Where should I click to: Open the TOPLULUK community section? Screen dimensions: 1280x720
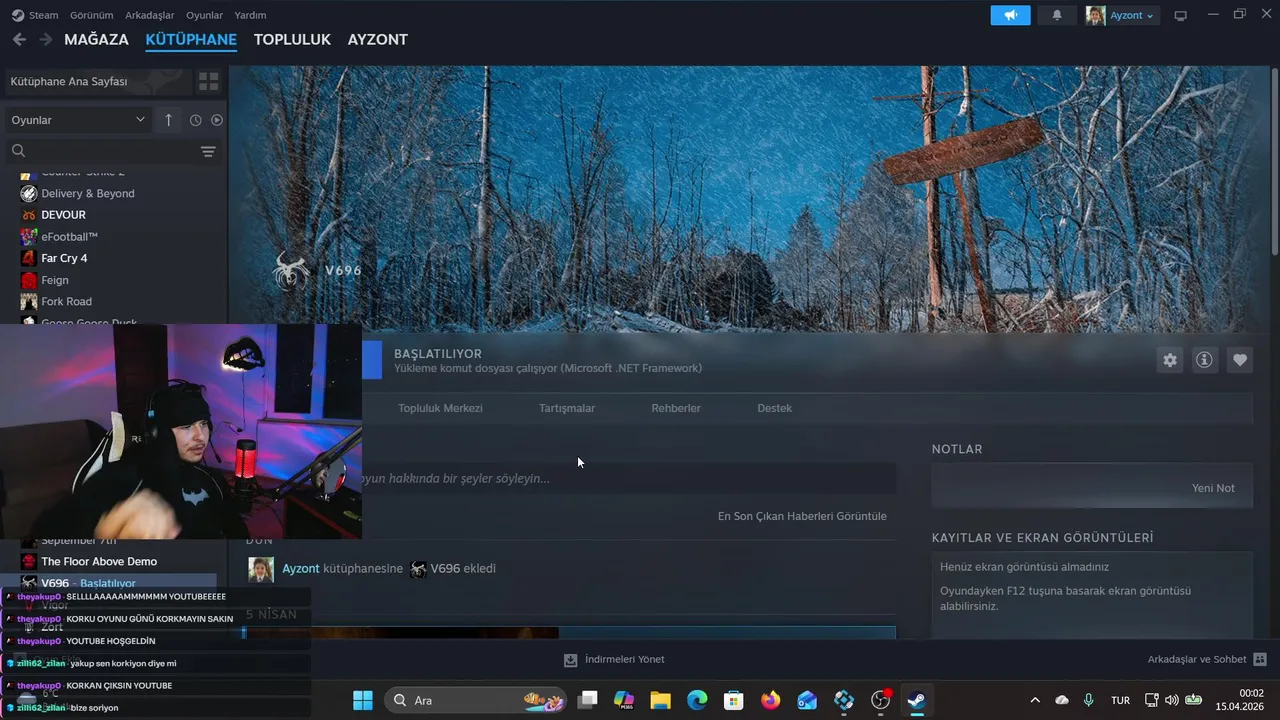tap(292, 39)
